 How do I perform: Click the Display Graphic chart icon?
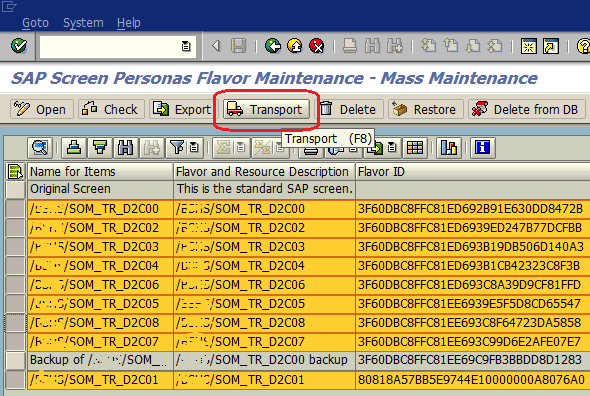click(449, 147)
